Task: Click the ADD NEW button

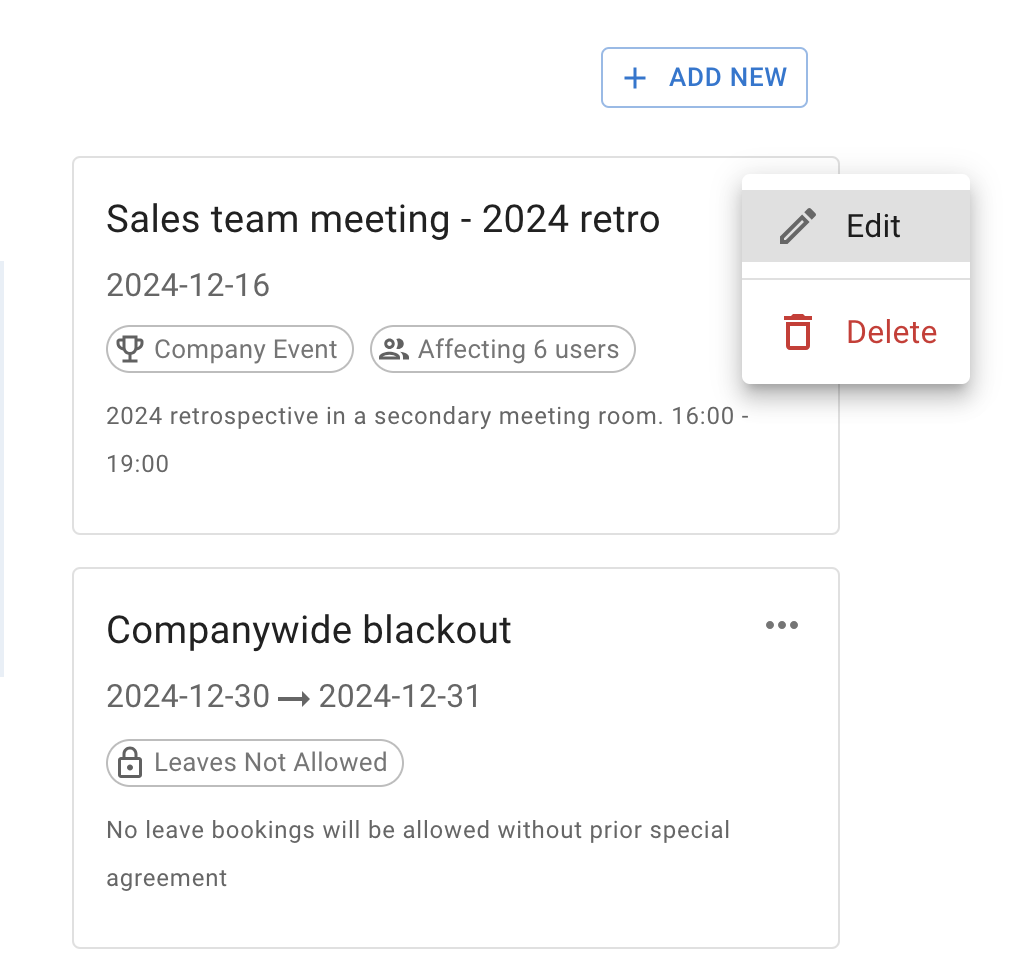Action: (704, 77)
